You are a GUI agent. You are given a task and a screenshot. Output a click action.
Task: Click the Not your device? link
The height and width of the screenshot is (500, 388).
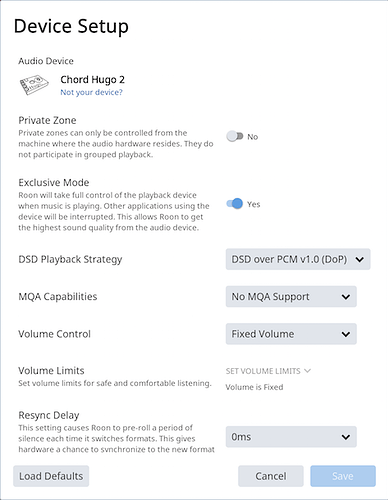(91, 92)
